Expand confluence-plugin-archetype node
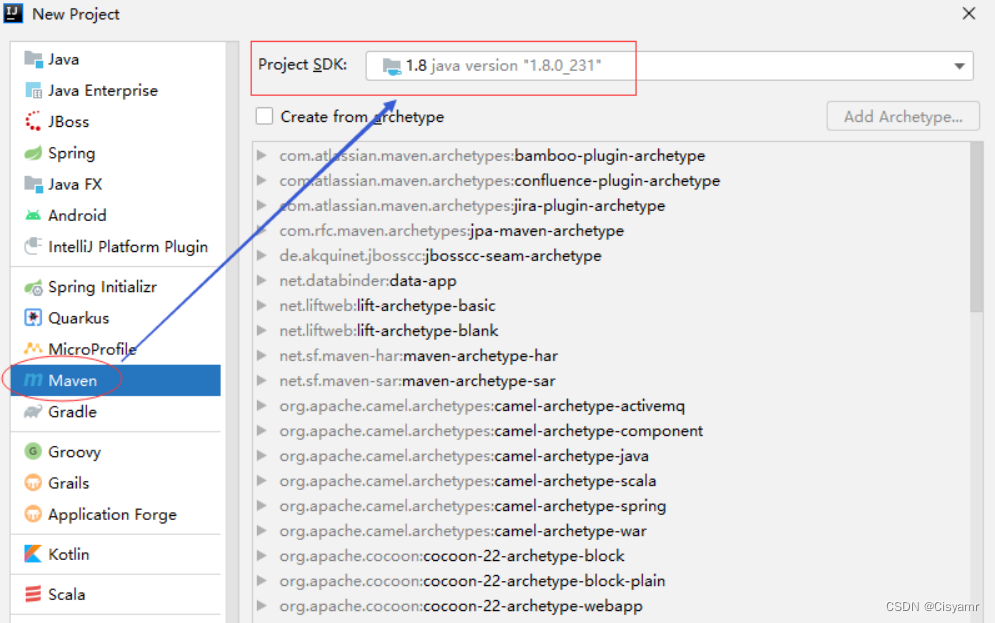 pos(261,181)
